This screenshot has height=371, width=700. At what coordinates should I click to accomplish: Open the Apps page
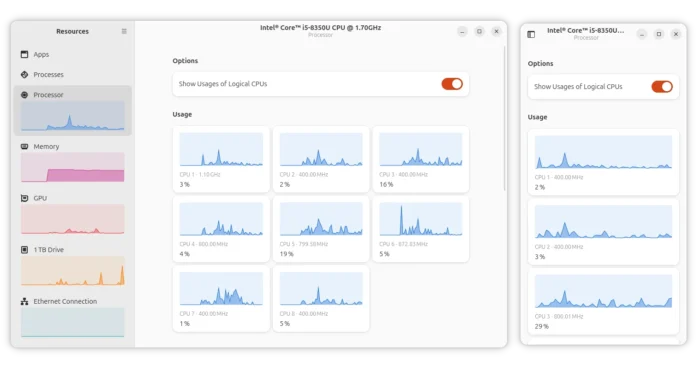pos(73,54)
